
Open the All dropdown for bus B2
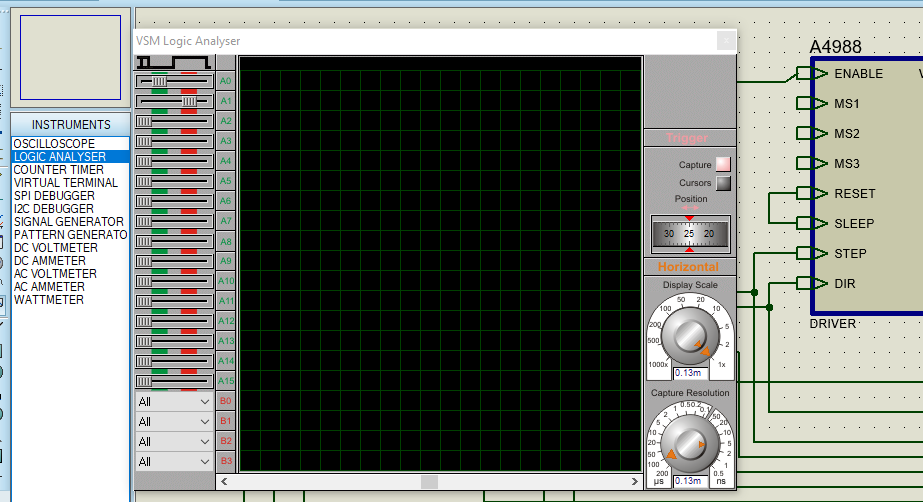(174, 441)
